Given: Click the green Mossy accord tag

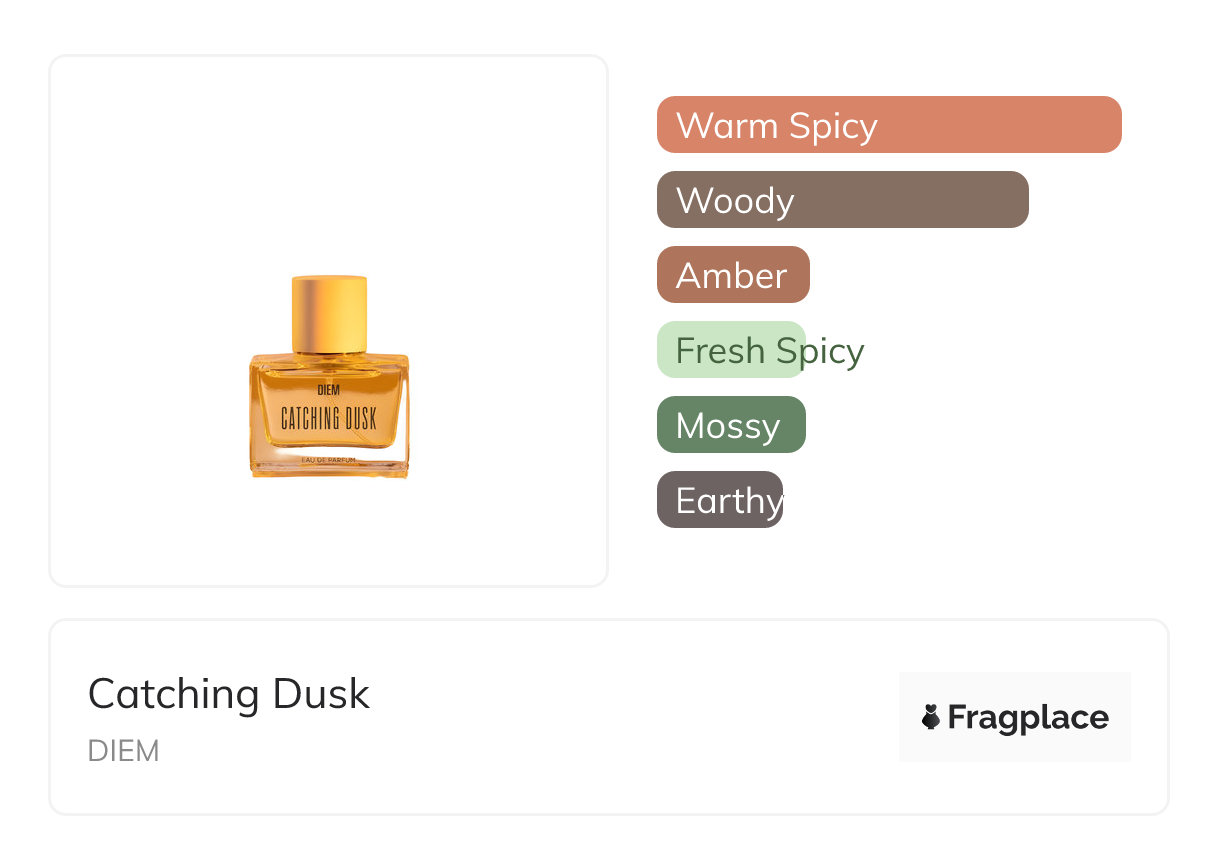Looking at the screenshot, I should coord(730,425).
